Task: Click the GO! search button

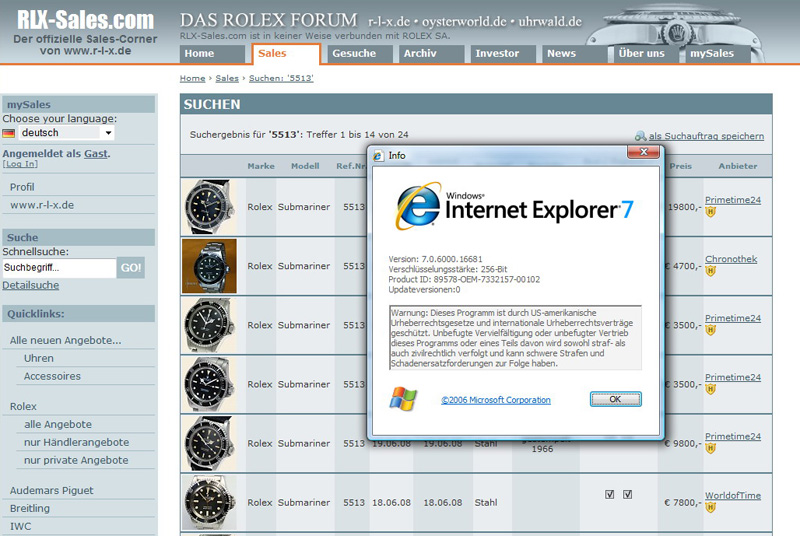Action: pos(131,268)
